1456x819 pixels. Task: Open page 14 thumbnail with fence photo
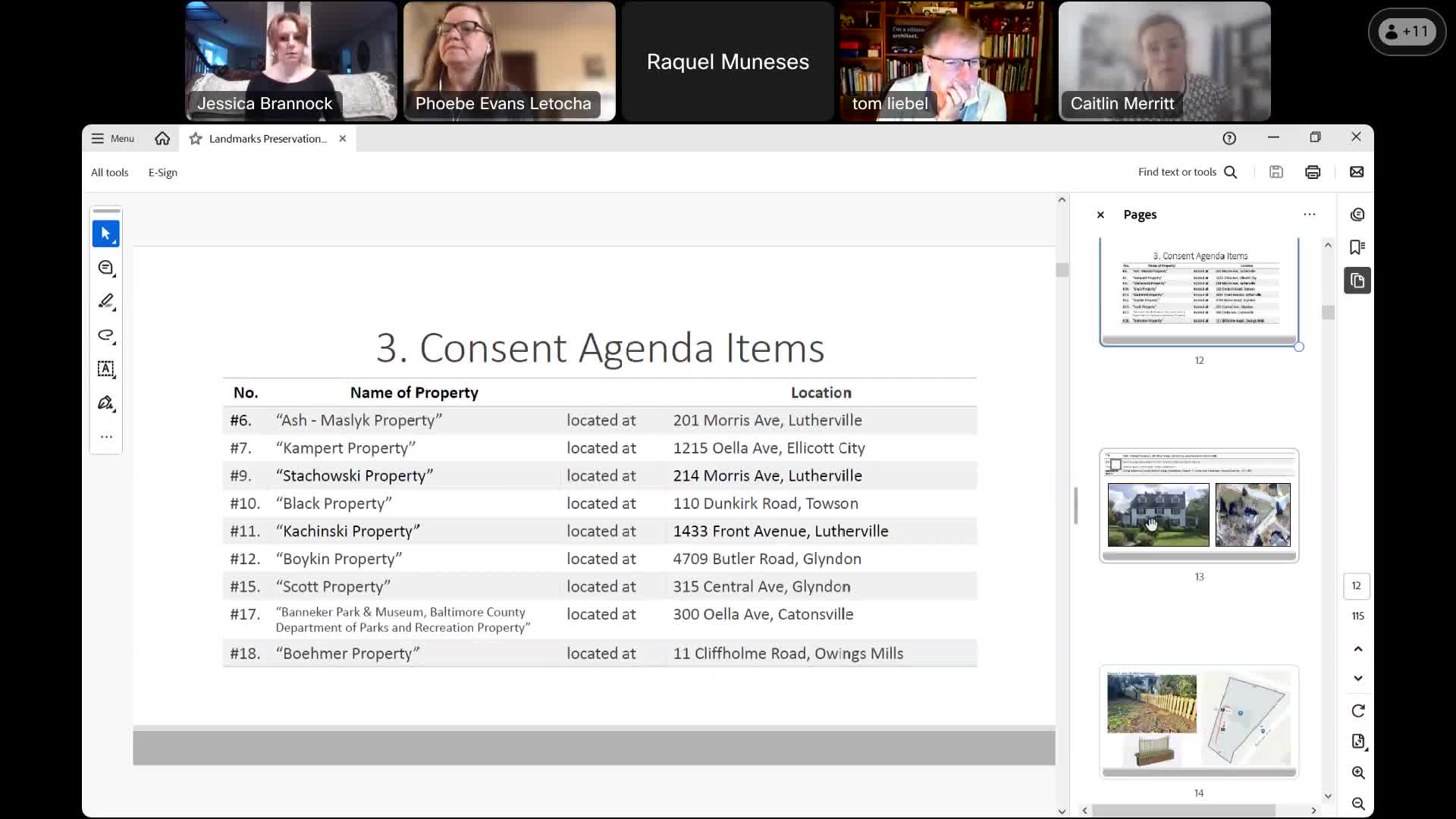coord(1198,720)
